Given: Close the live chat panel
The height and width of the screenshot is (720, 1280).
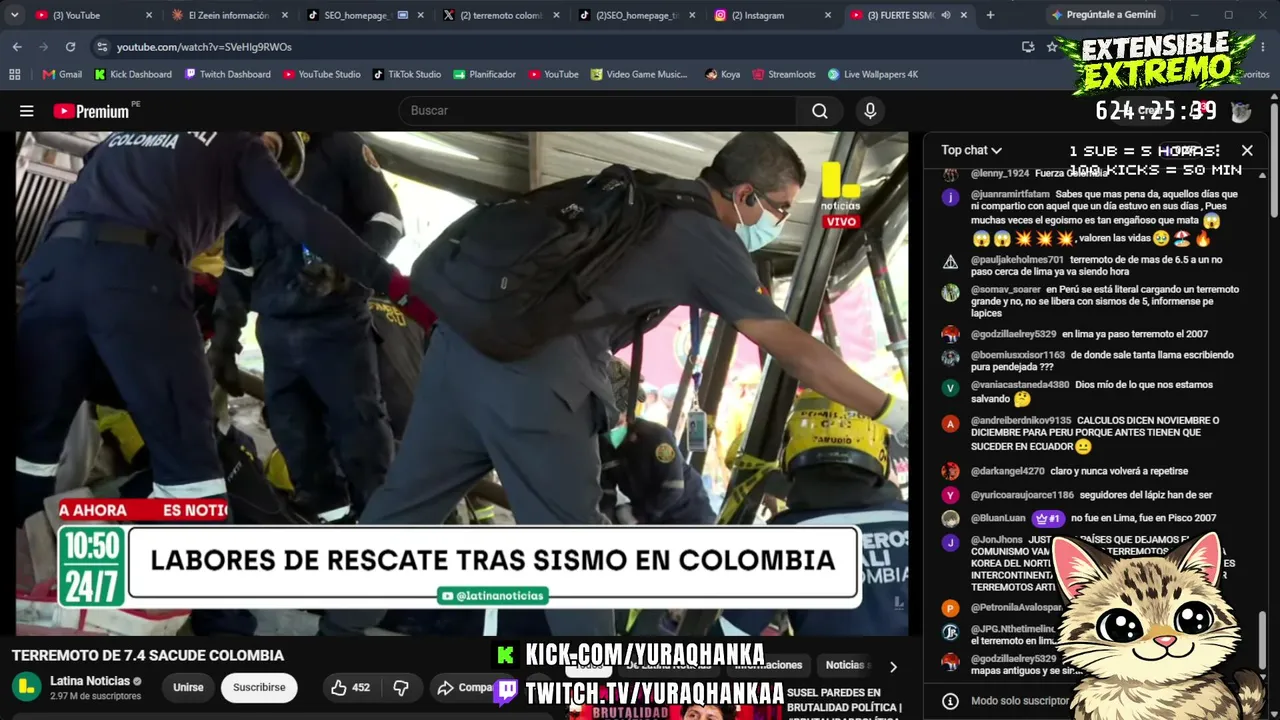Looking at the screenshot, I should pos(1247,150).
